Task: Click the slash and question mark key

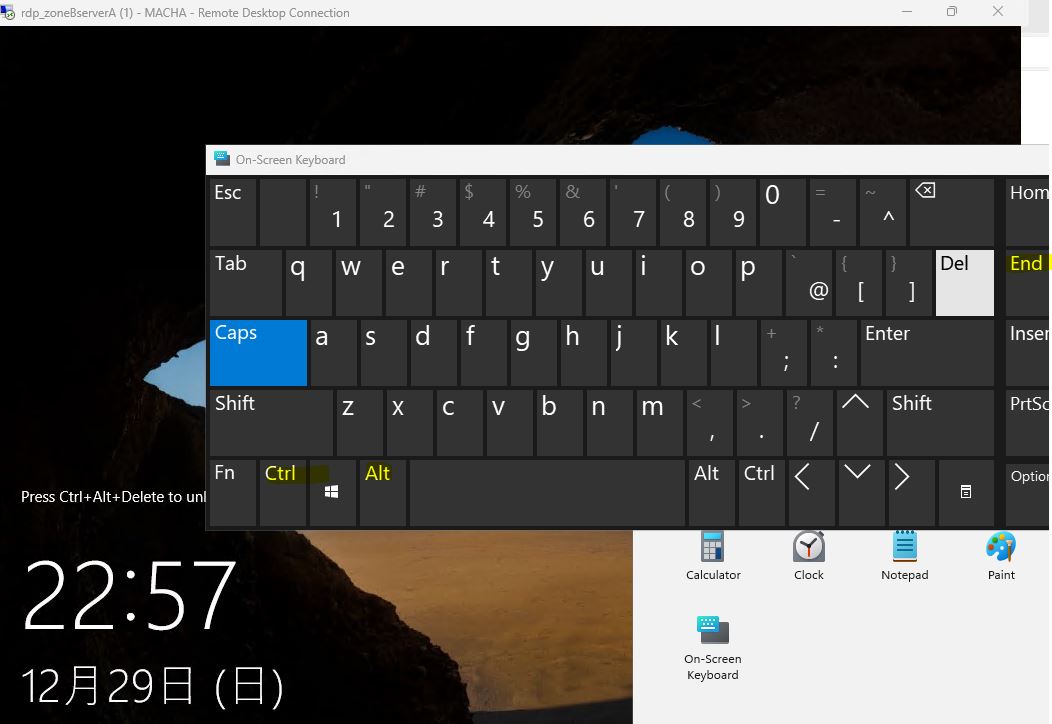Action: tap(811, 423)
